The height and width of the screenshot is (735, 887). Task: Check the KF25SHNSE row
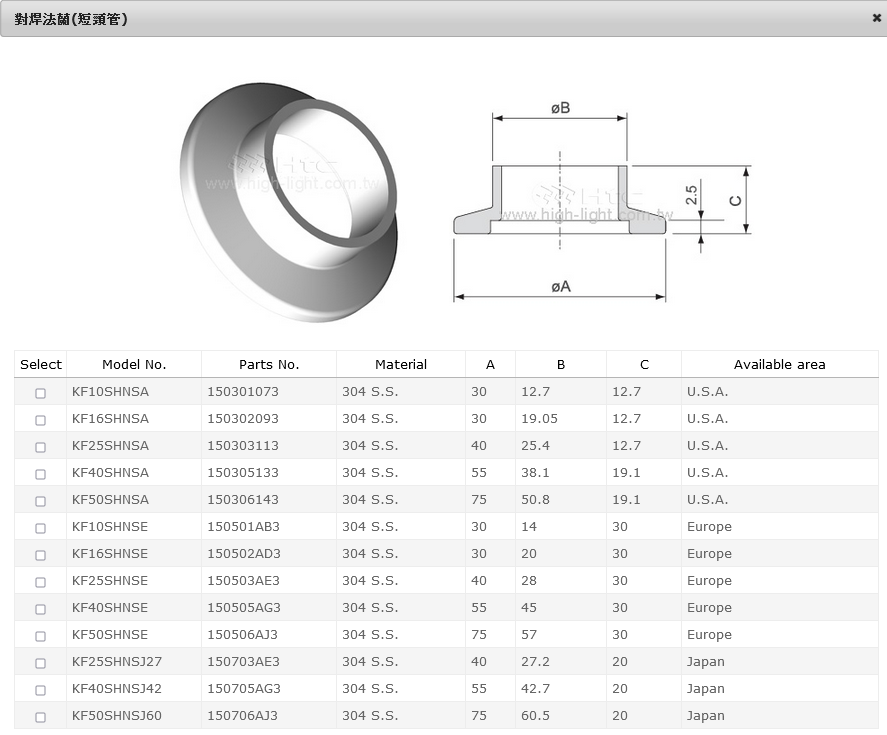coord(41,582)
